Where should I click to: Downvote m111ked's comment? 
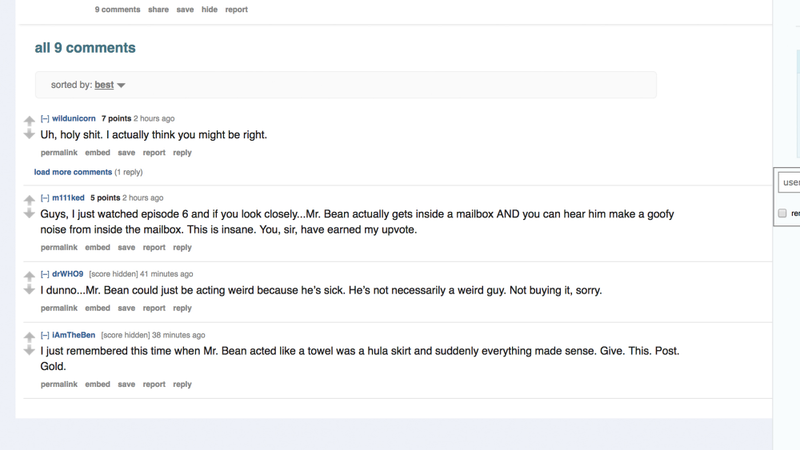(29, 213)
